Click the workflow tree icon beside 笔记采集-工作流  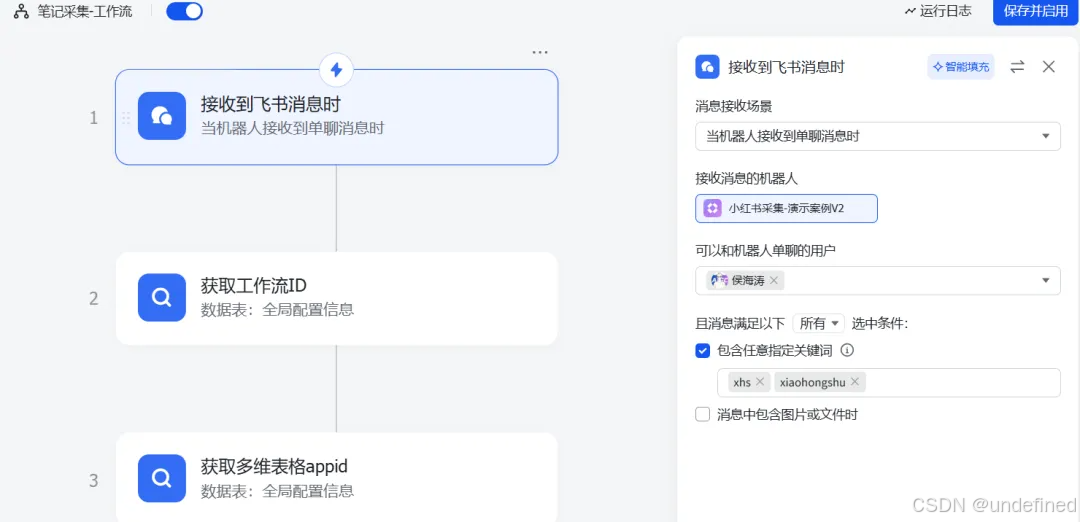21,12
